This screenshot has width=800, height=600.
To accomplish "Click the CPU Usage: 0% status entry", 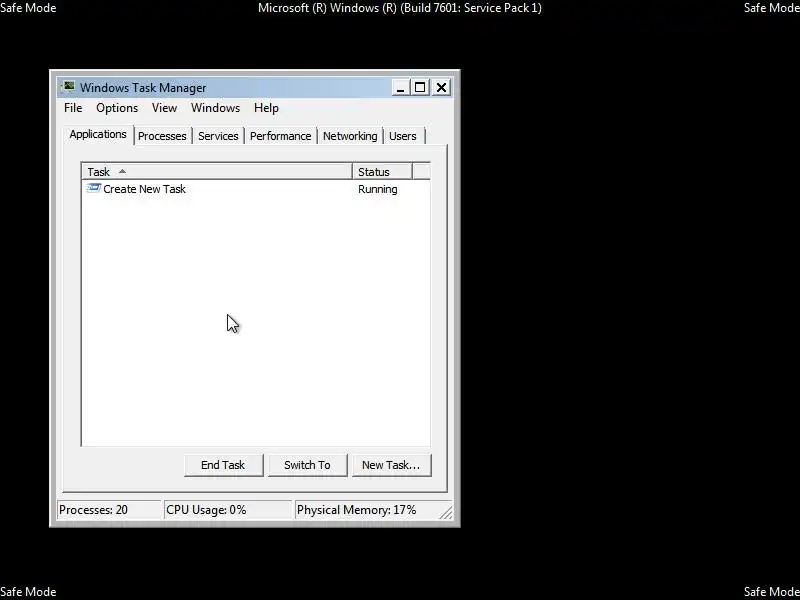I will [x=229, y=510].
